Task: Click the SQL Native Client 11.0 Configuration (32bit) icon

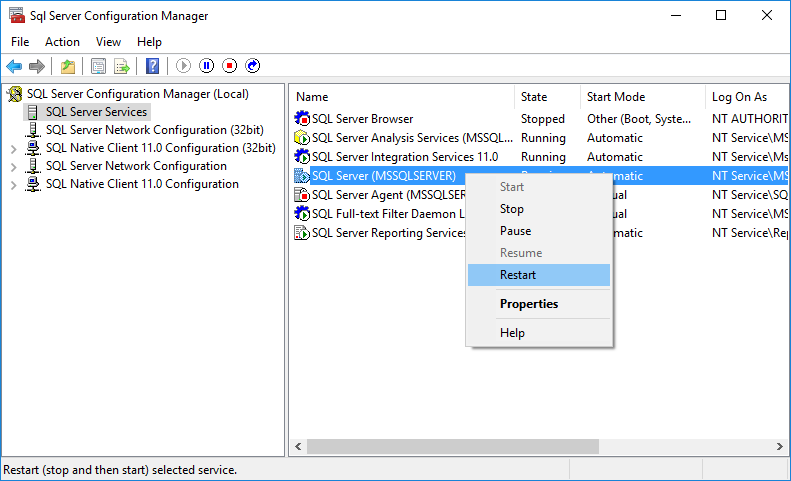Action: point(33,148)
